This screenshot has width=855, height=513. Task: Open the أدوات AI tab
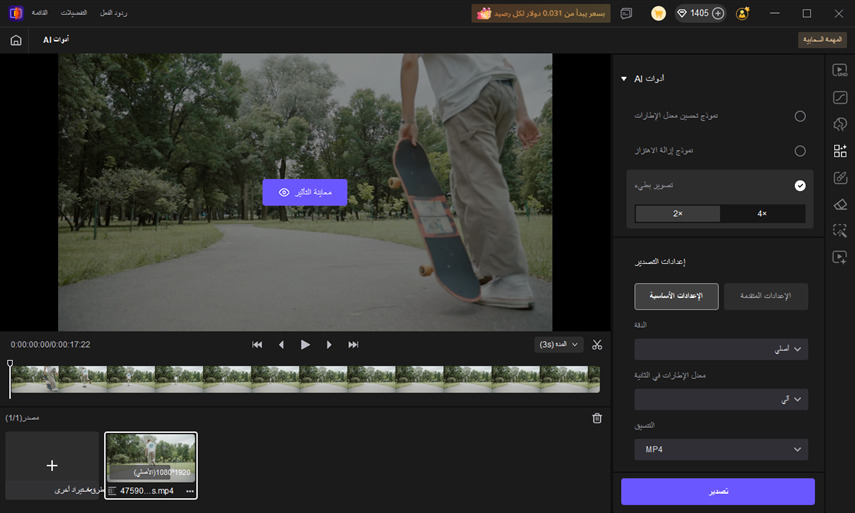pyautogui.click(x=56, y=40)
